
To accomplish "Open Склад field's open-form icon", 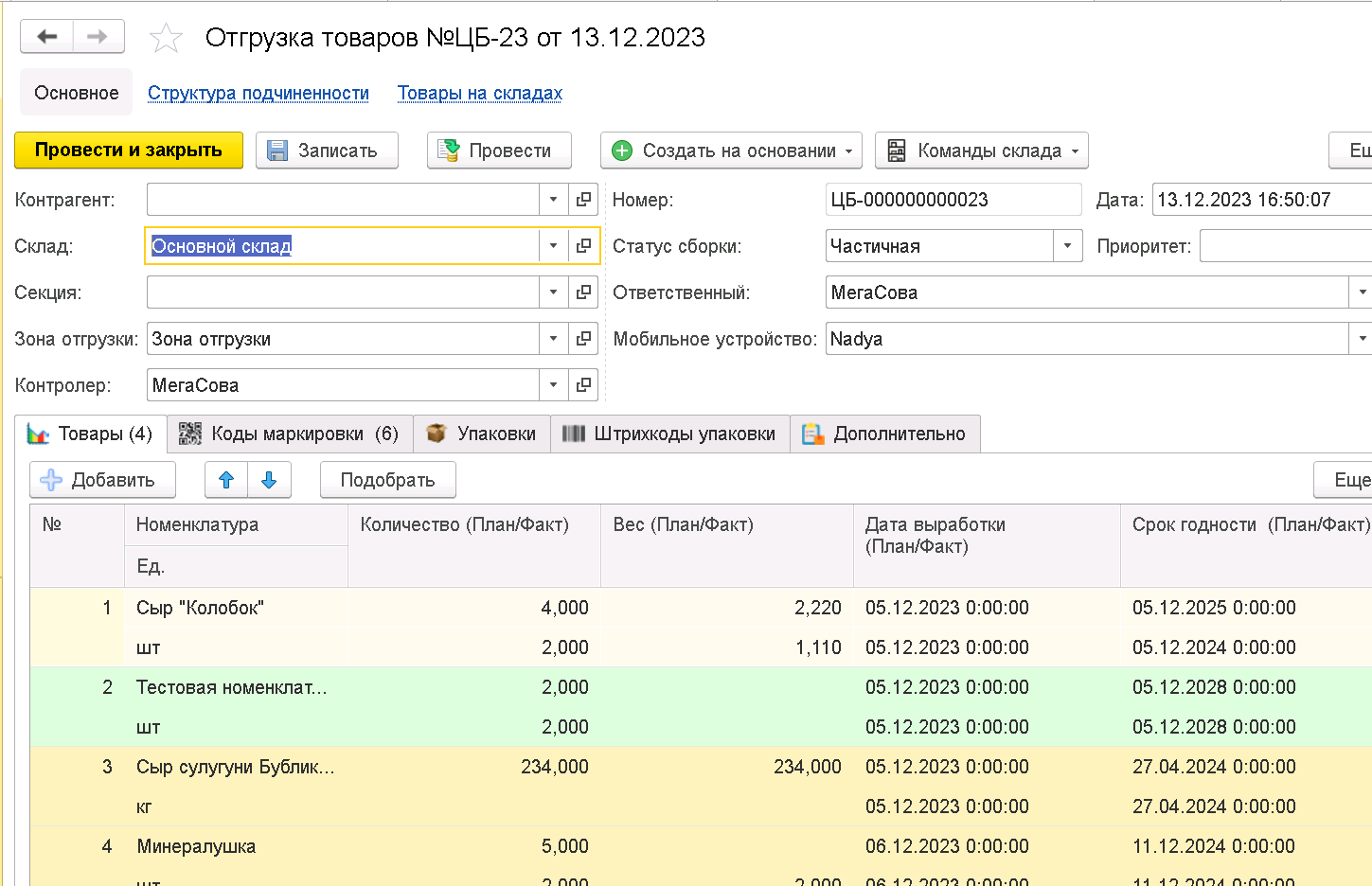I will click(584, 246).
